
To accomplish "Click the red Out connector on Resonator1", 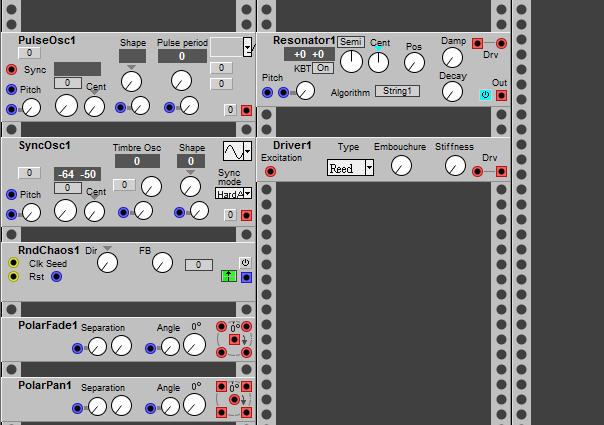I will [501, 96].
